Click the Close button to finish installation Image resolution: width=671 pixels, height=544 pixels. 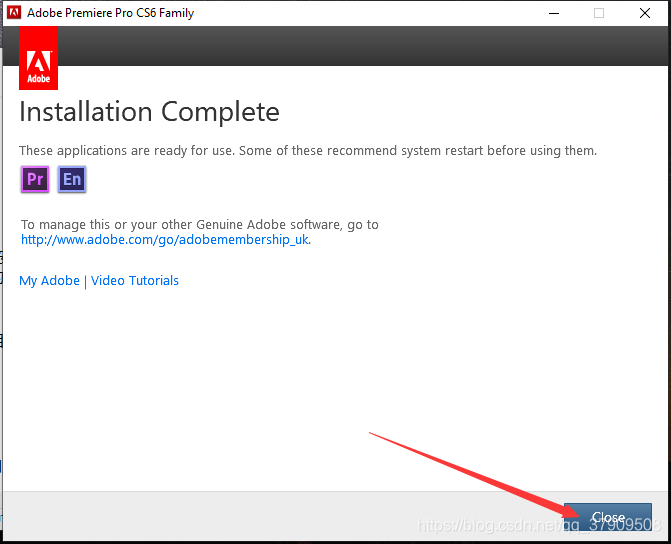click(x=608, y=517)
